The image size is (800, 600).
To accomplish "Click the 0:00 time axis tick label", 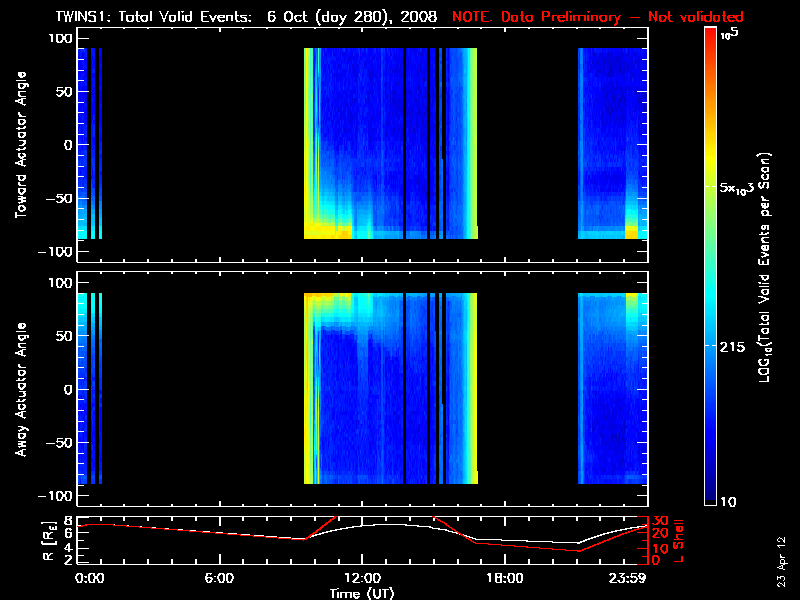I will [89, 578].
